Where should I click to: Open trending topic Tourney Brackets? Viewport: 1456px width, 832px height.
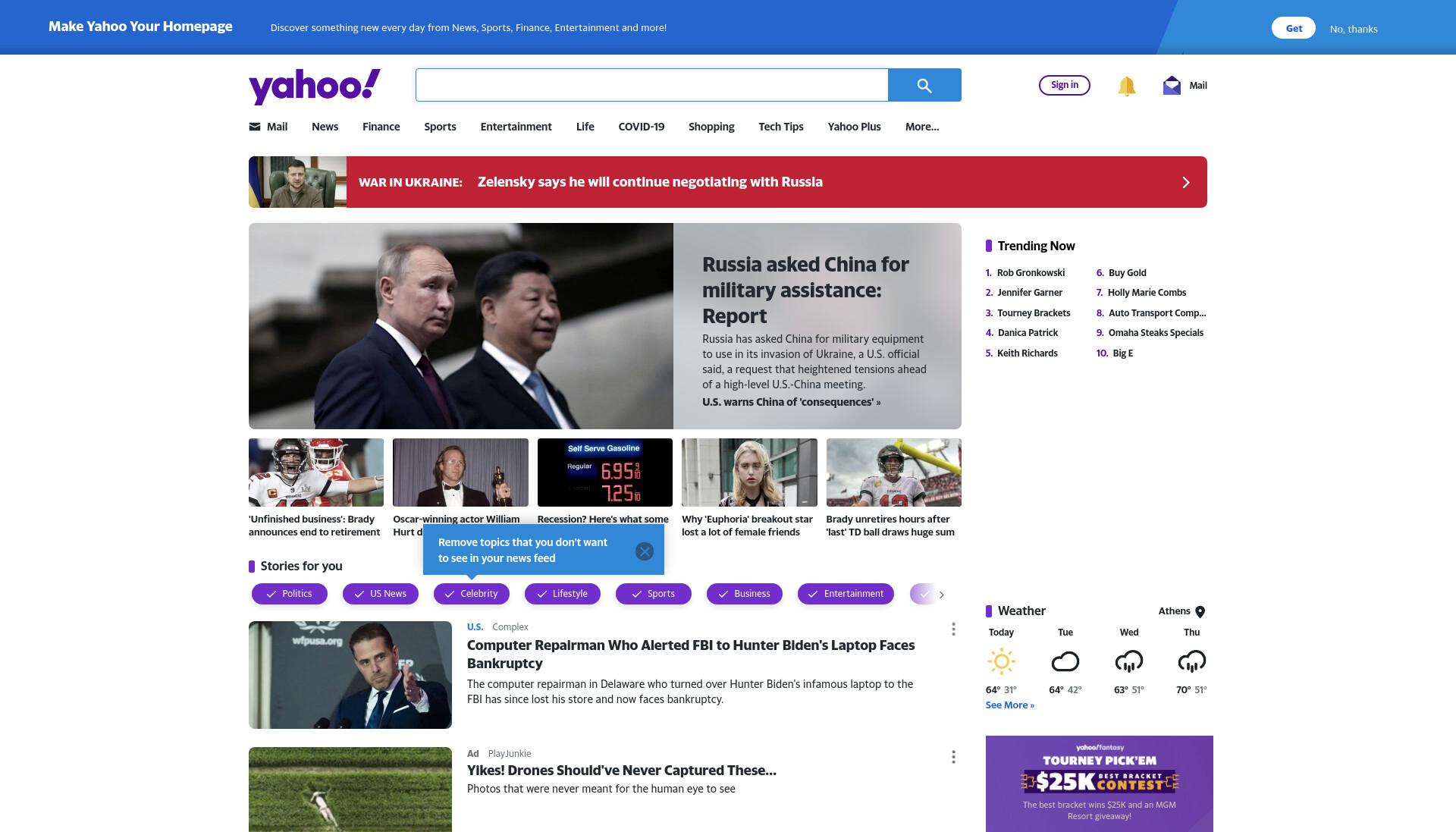coord(1034,313)
